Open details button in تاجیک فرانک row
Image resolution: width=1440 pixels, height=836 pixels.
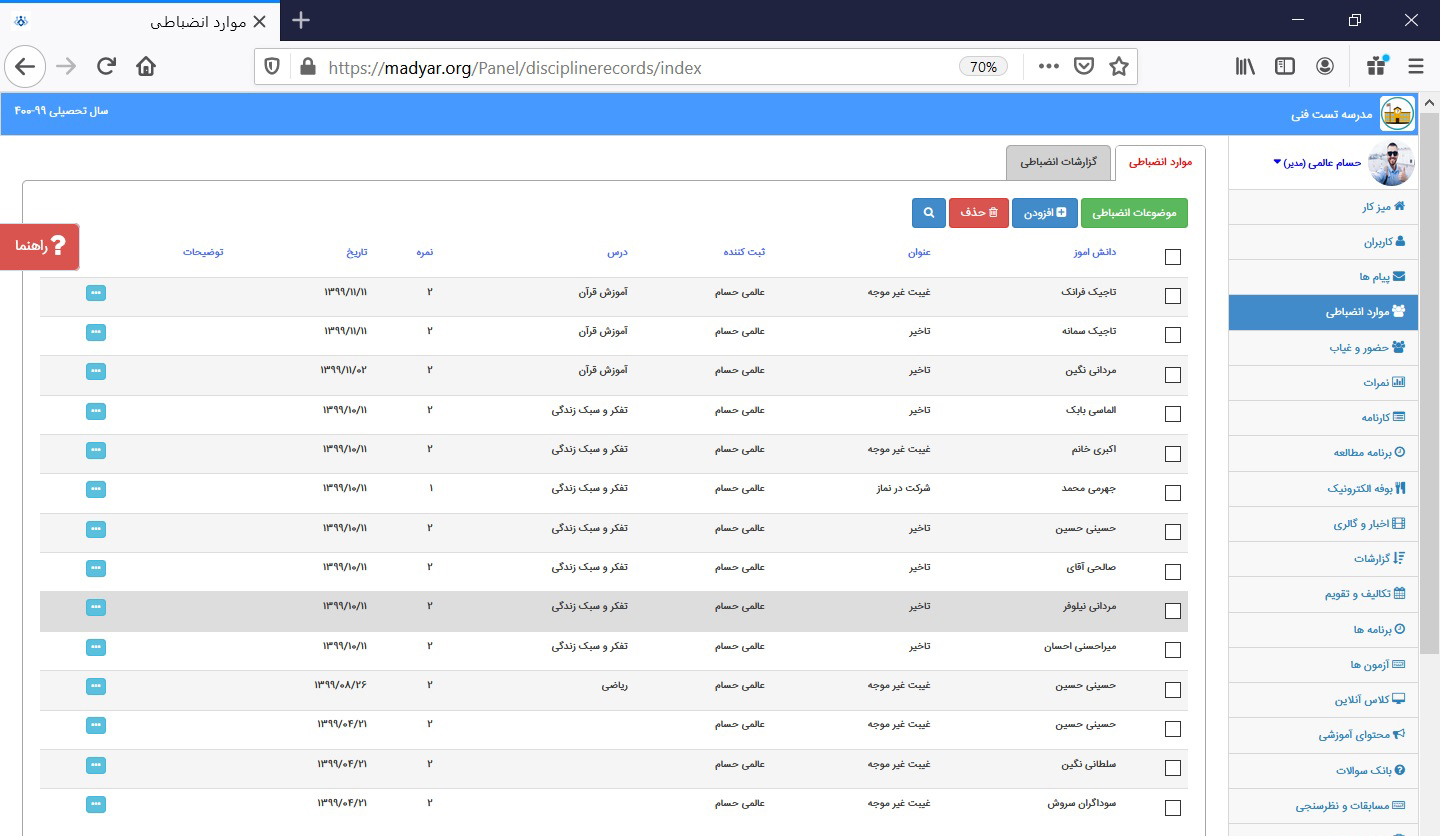[96, 293]
